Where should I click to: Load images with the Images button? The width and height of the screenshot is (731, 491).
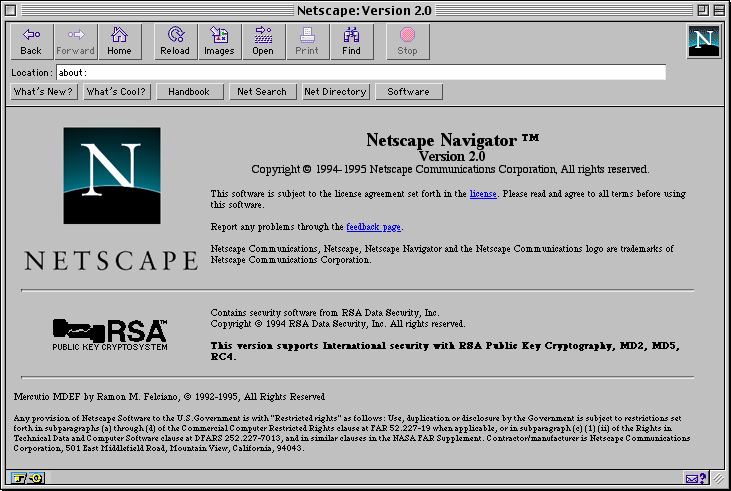coord(219,41)
